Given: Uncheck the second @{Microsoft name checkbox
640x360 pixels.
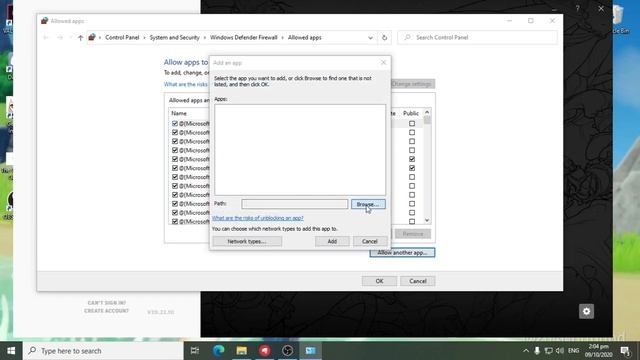Looking at the screenshot, I should pos(175,132).
